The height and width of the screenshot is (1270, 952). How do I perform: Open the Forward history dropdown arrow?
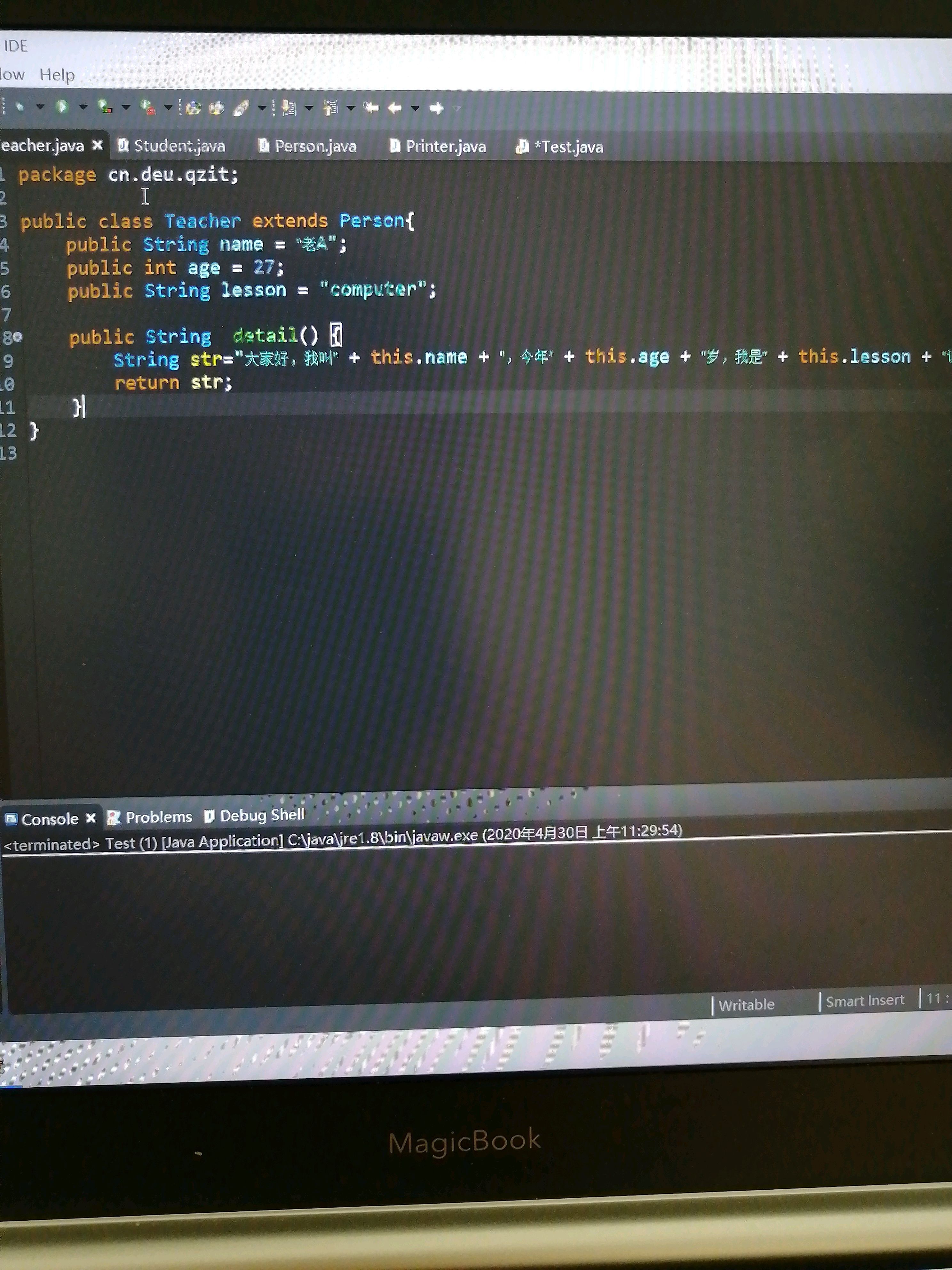[457, 108]
